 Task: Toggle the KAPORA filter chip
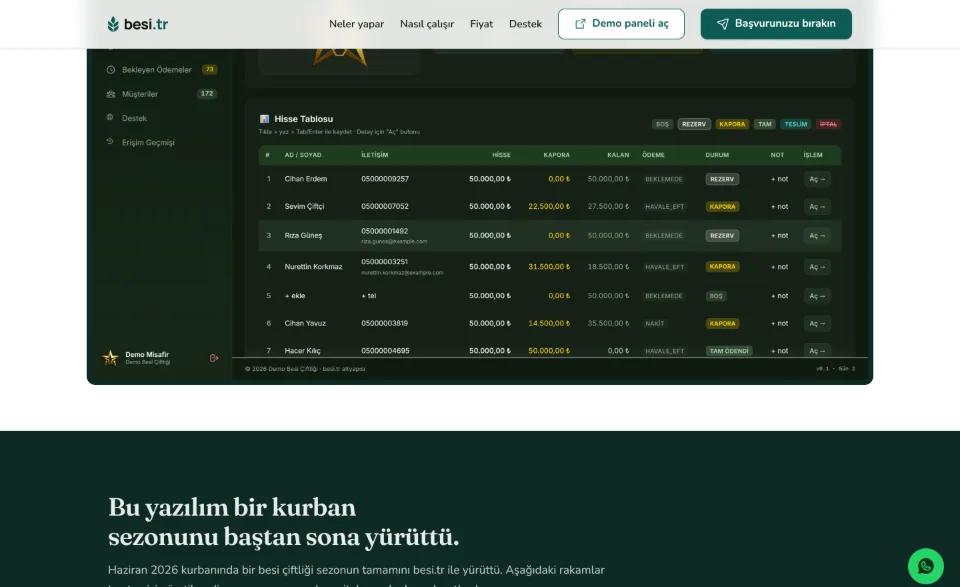click(x=732, y=124)
